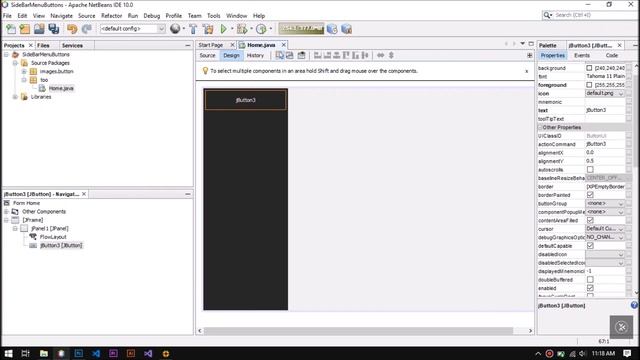Toggle the defaultCapable checkbox
This screenshot has height=360, width=640.
[590, 246]
